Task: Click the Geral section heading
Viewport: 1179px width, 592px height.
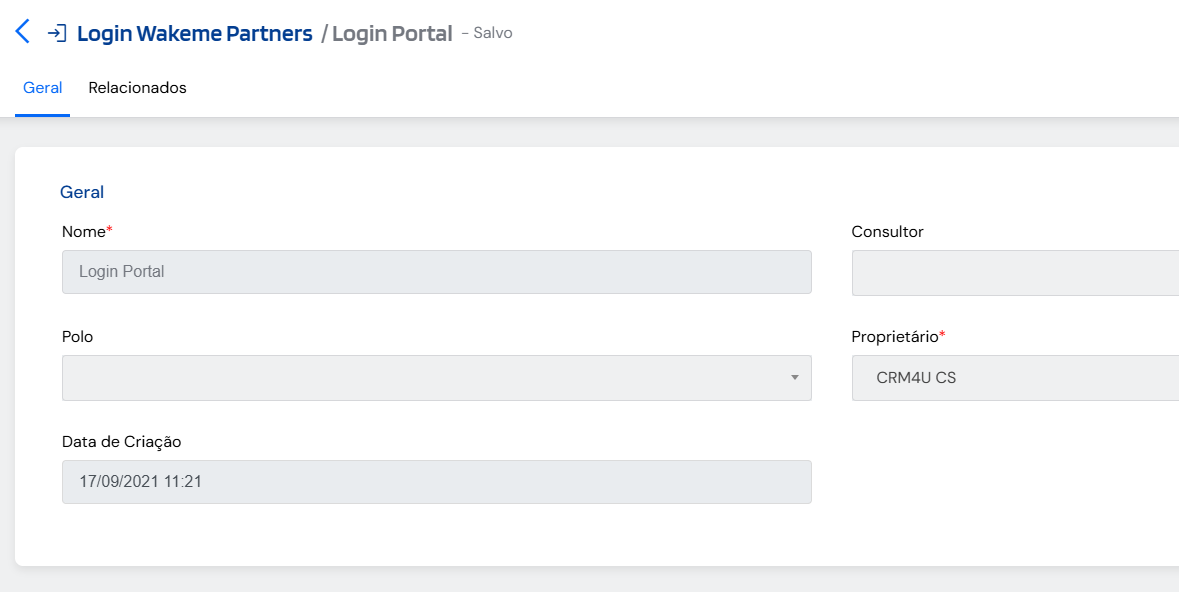Action: 82,192
